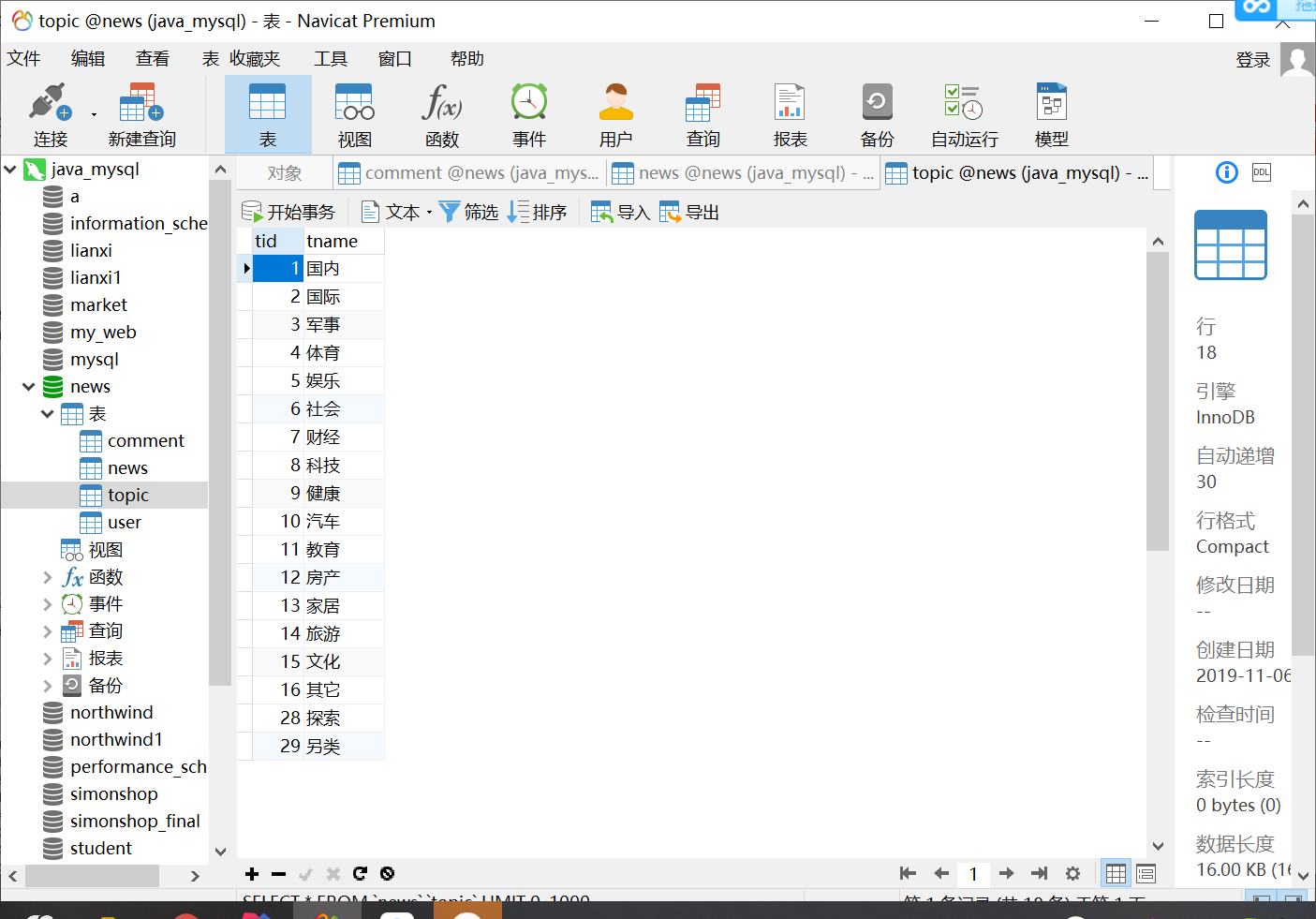Go to the last page arrow
The image size is (1316, 919).
[1040, 873]
